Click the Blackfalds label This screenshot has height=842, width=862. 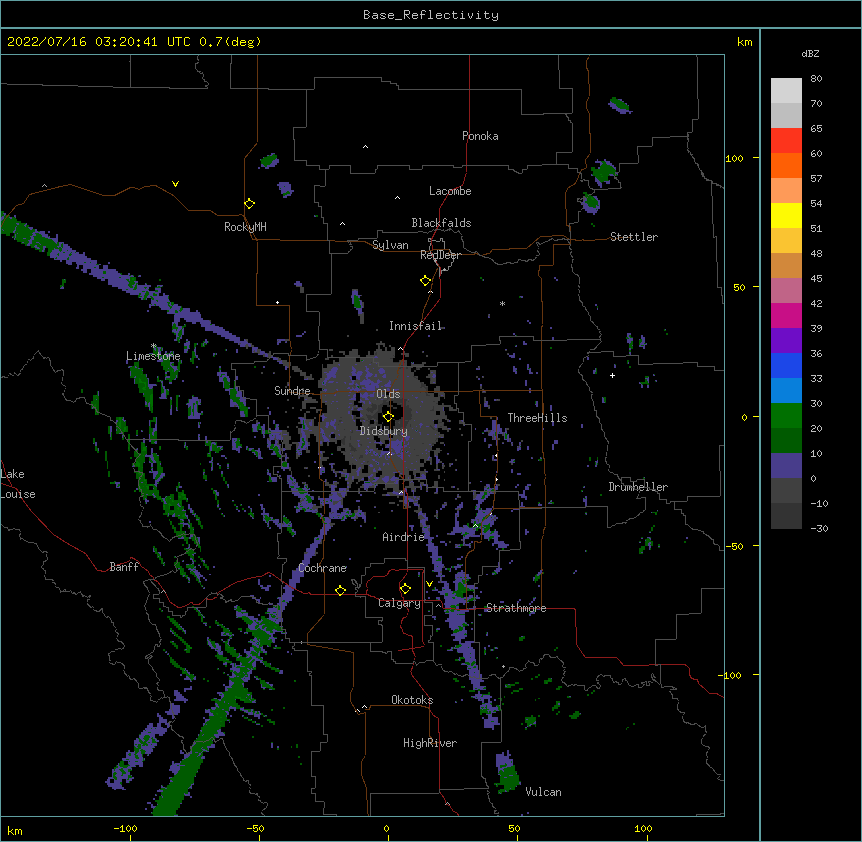[441, 223]
